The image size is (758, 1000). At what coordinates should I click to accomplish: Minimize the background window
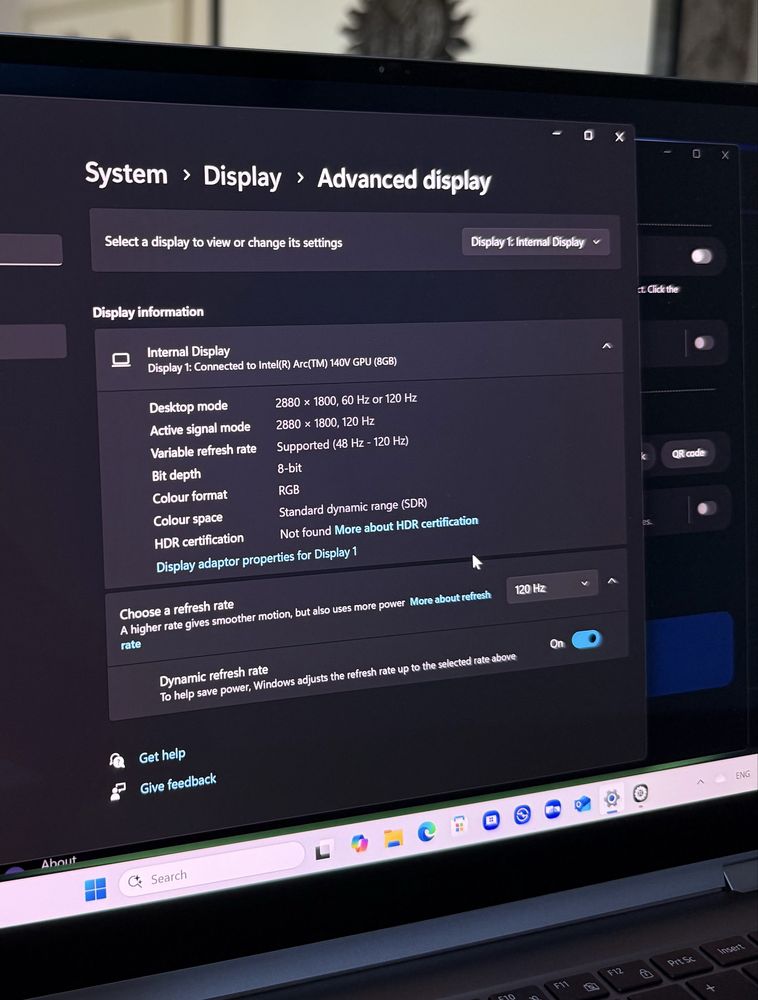point(667,152)
